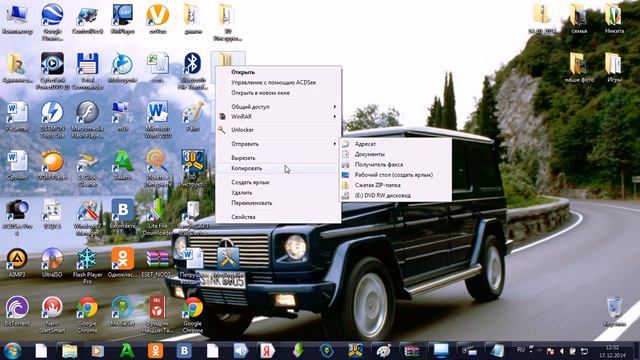This screenshot has width=640, height=360.
Task: Open the taskbar clock and date
Action: (x=613, y=351)
